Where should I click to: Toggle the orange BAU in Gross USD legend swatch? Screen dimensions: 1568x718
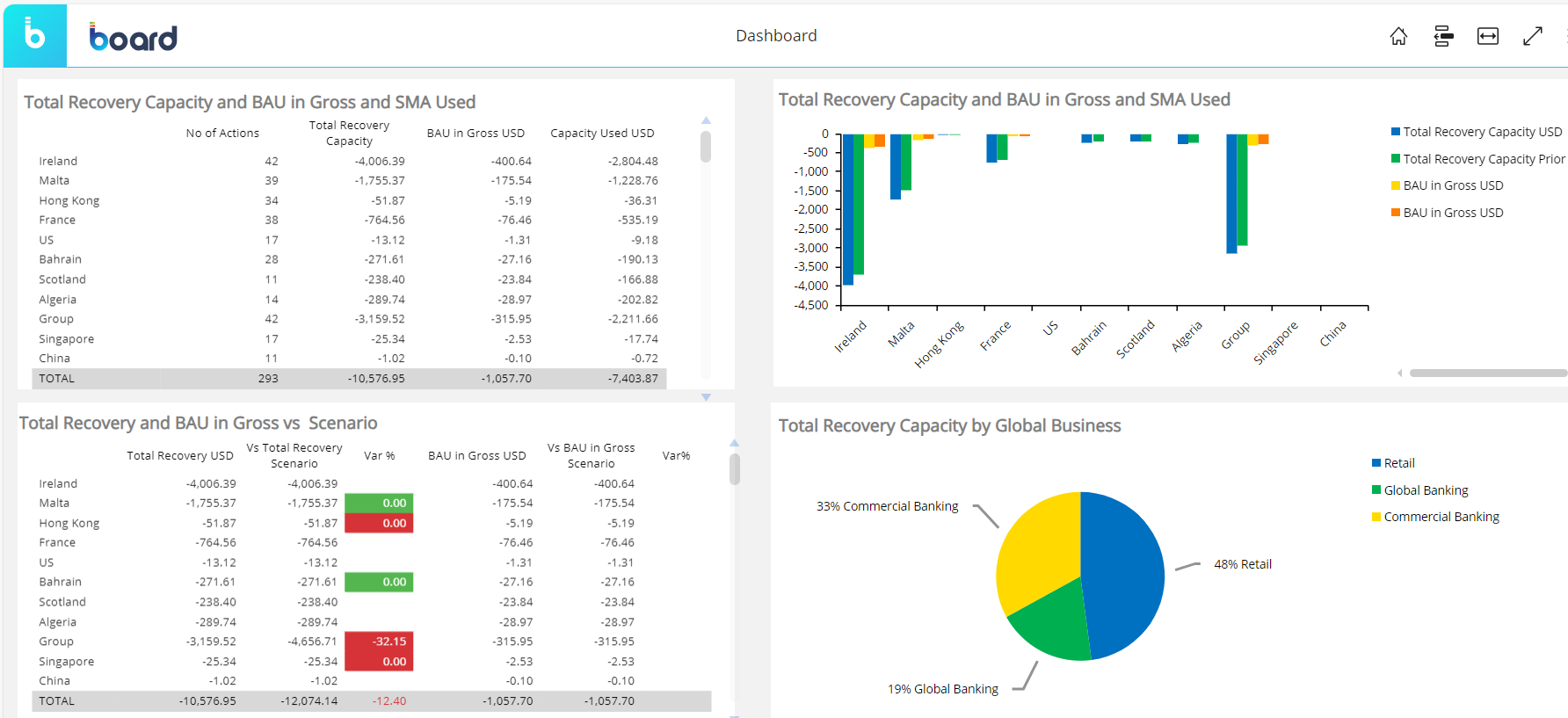(x=1396, y=213)
